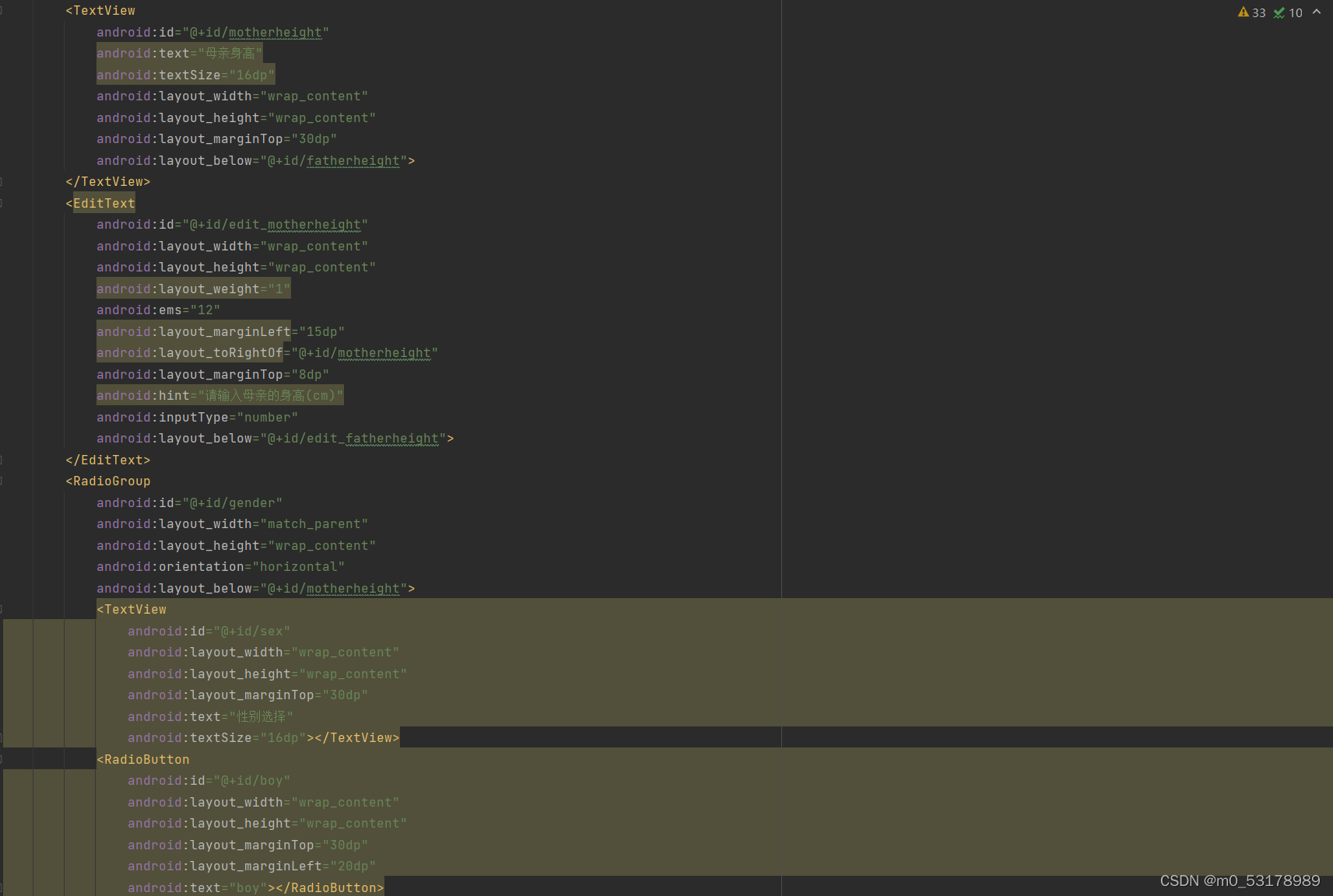Click the yellow warnings count indicator 33
Image resolution: width=1333 pixels, height=896 pixels.
tap(1251, 12)
